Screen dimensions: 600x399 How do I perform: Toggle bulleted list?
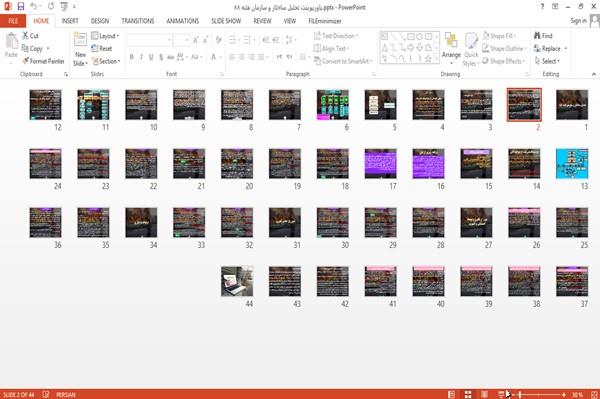tap(233, 40)
